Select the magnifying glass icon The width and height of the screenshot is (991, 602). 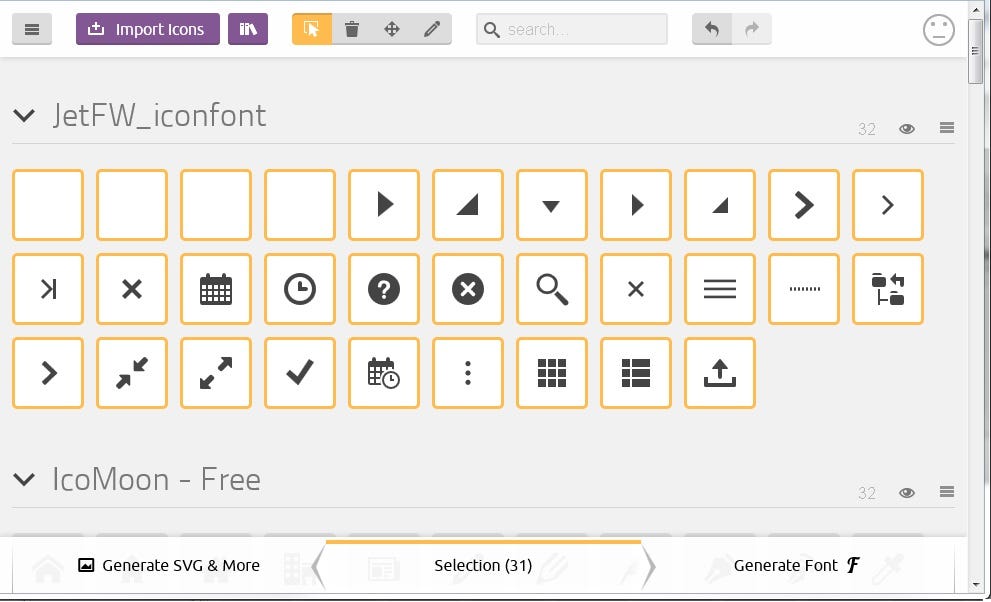[552, 289]
